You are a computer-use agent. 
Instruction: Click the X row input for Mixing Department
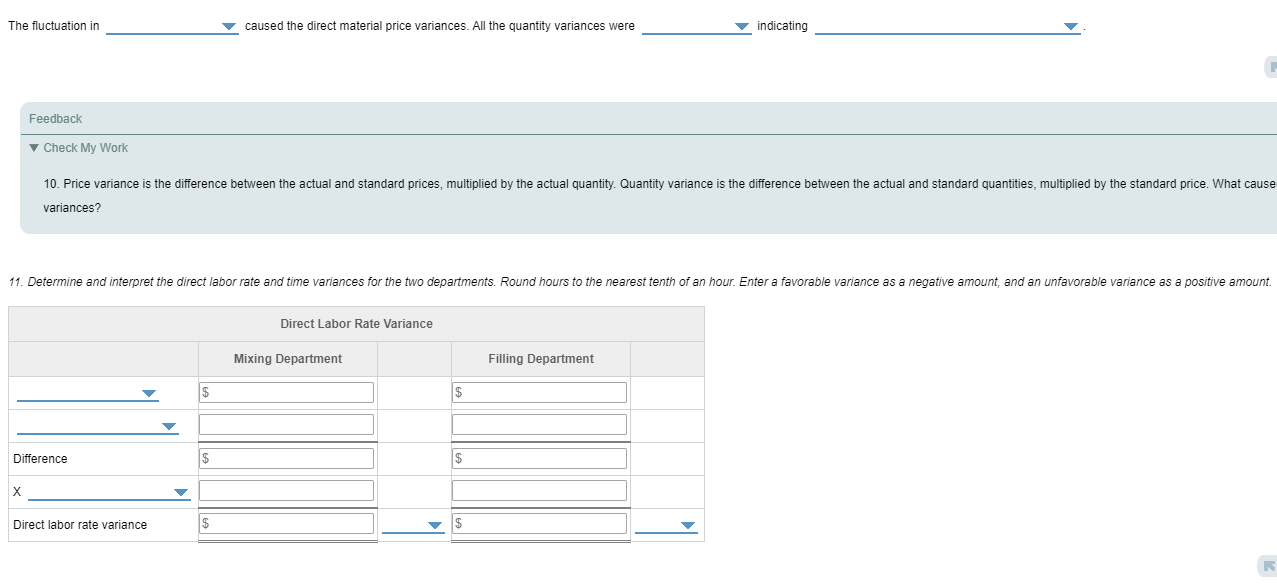tap(286, 490)
